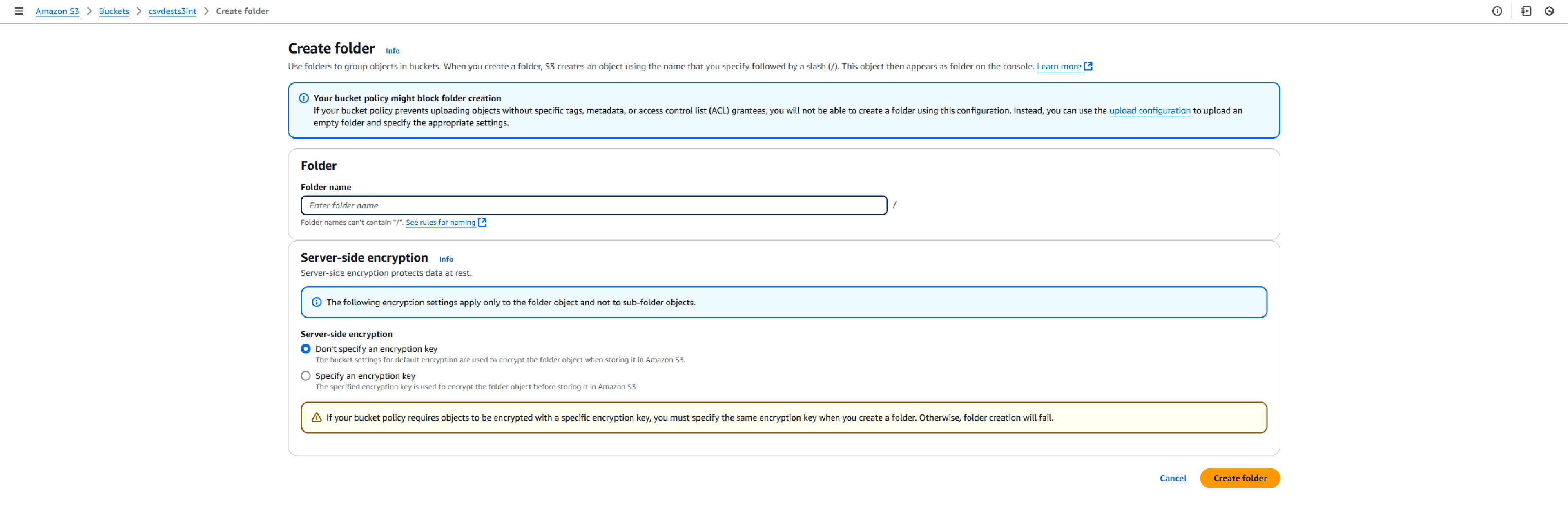Click the external link icon beside Learn more
The image size is (1568, 510).
tap(1088, 66)
